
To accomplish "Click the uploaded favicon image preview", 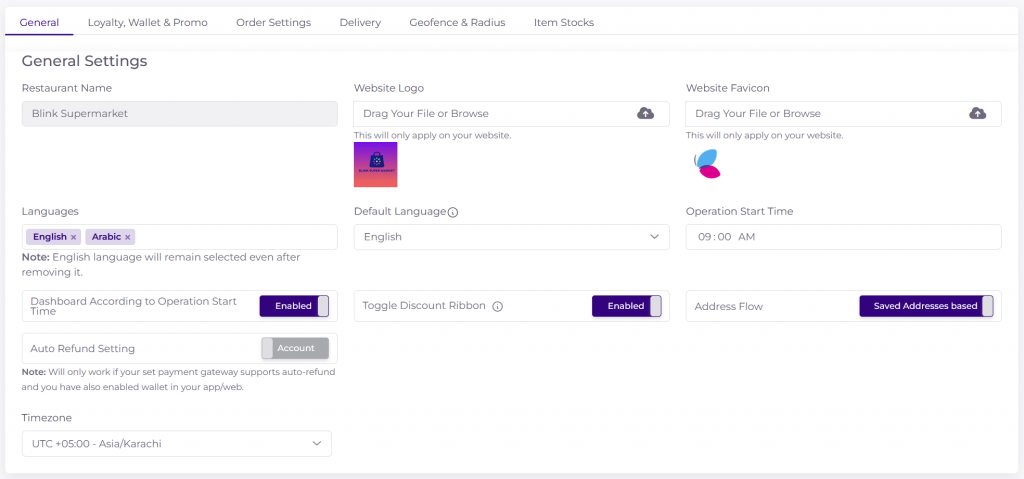I will point(707,163).
